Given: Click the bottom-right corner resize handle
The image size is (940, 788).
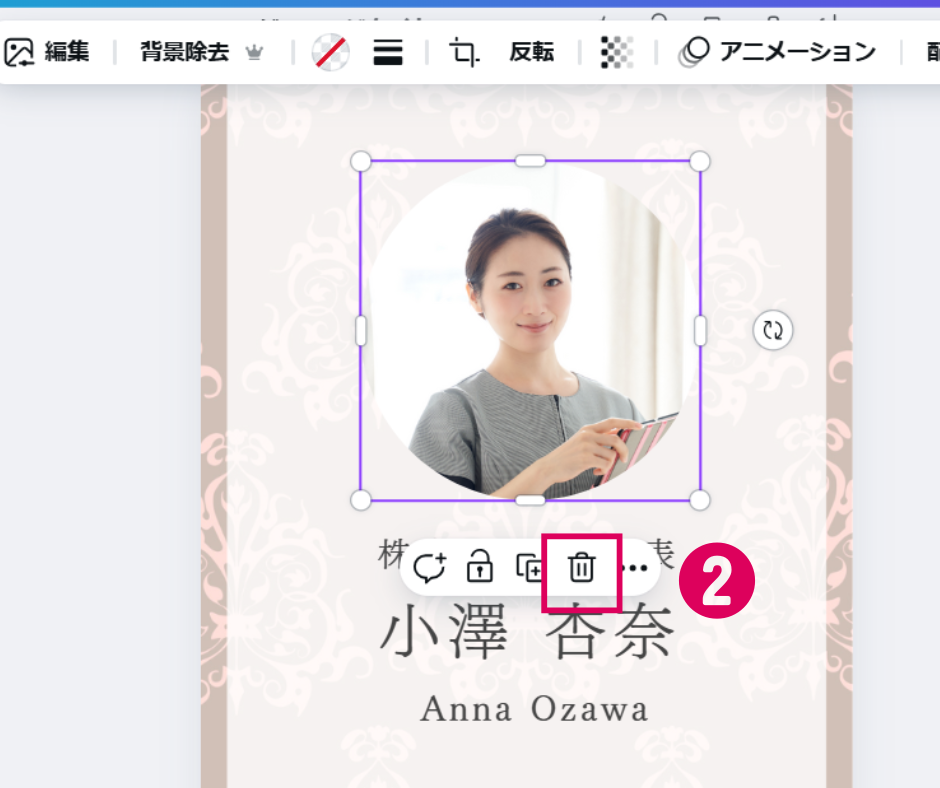Looking at the screenshot, I should 700,499.
